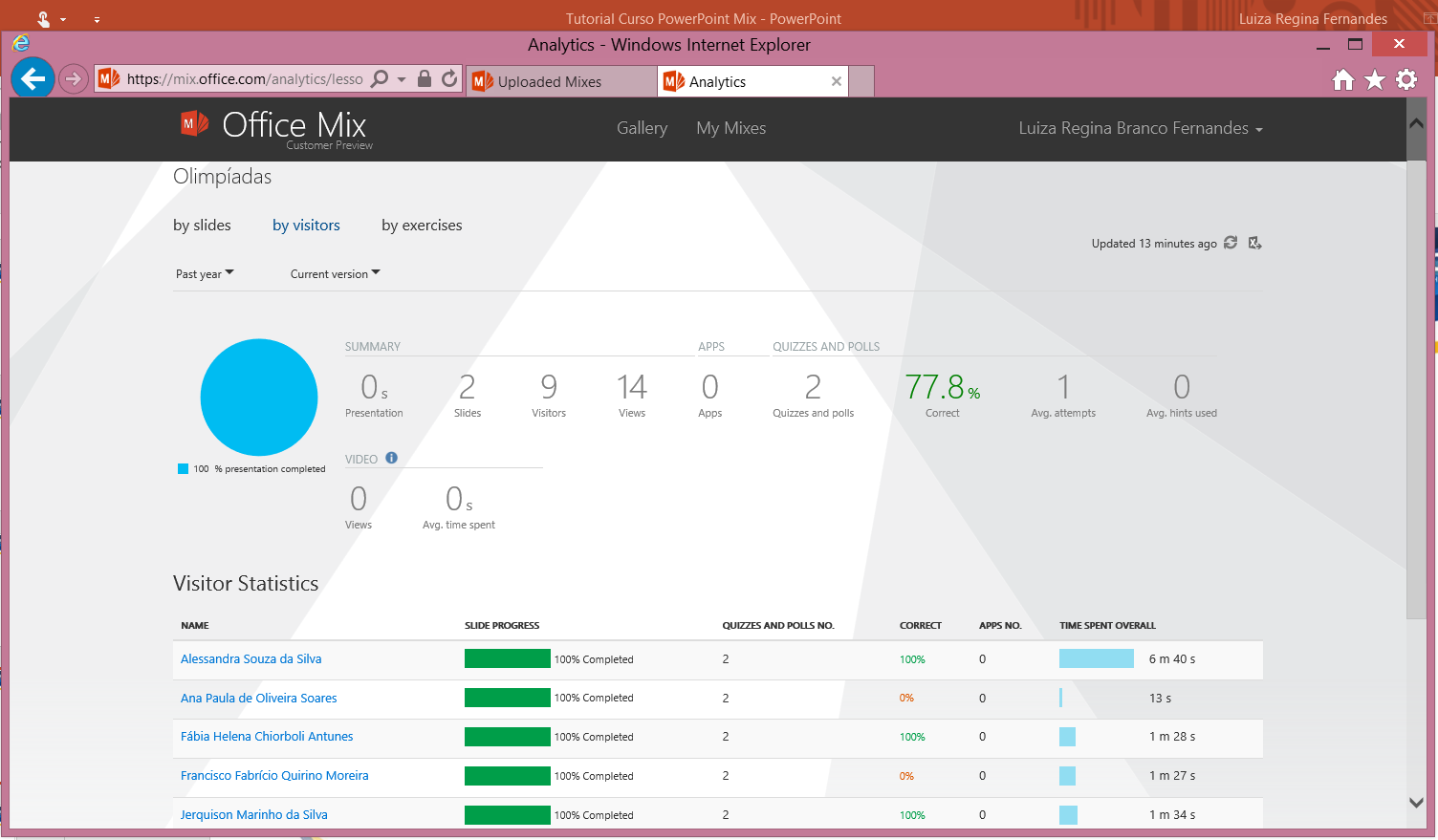The image size is (1438, 840).
Task: Open the Gallery menu
Action: (642, 128)
